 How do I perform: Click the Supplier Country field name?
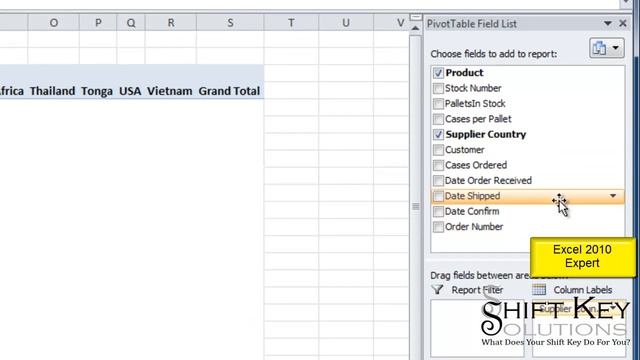click(486, 134)
